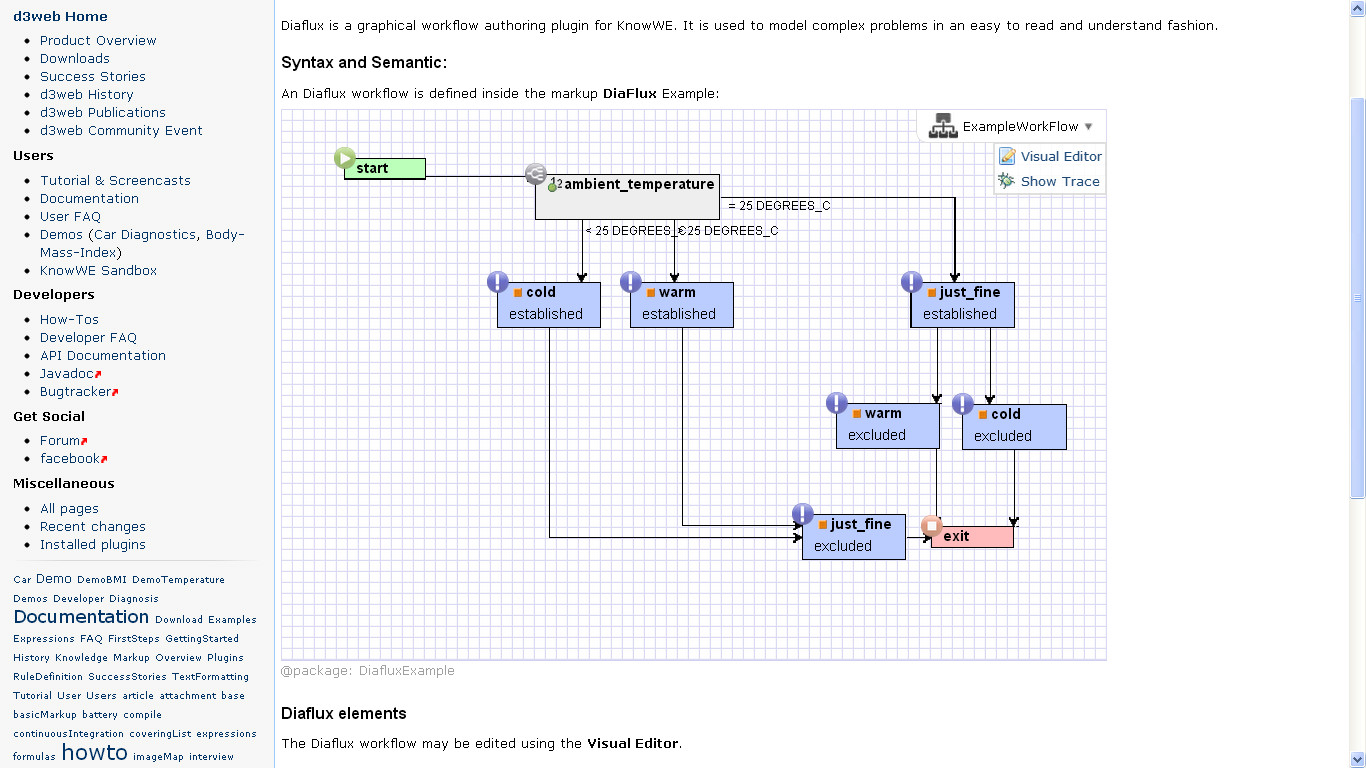Click external link icon next to facebook
The height and width of the screenshot is (768, 1366).
coord(104,459)
